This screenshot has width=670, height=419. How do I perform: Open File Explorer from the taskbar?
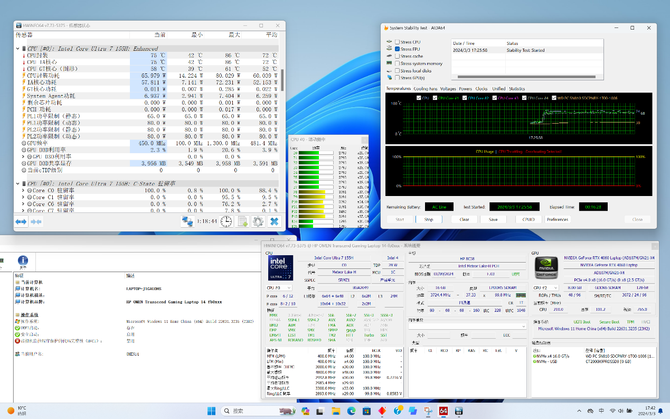(x=336, y=411)
